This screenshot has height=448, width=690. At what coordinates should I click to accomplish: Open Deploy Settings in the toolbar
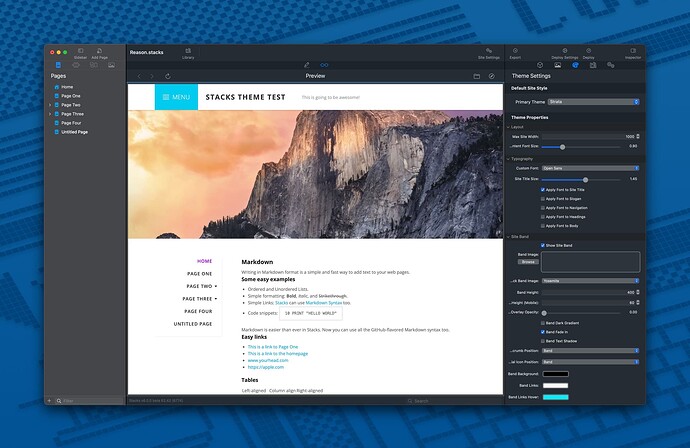pyautogui.click(x=565, y=51)
